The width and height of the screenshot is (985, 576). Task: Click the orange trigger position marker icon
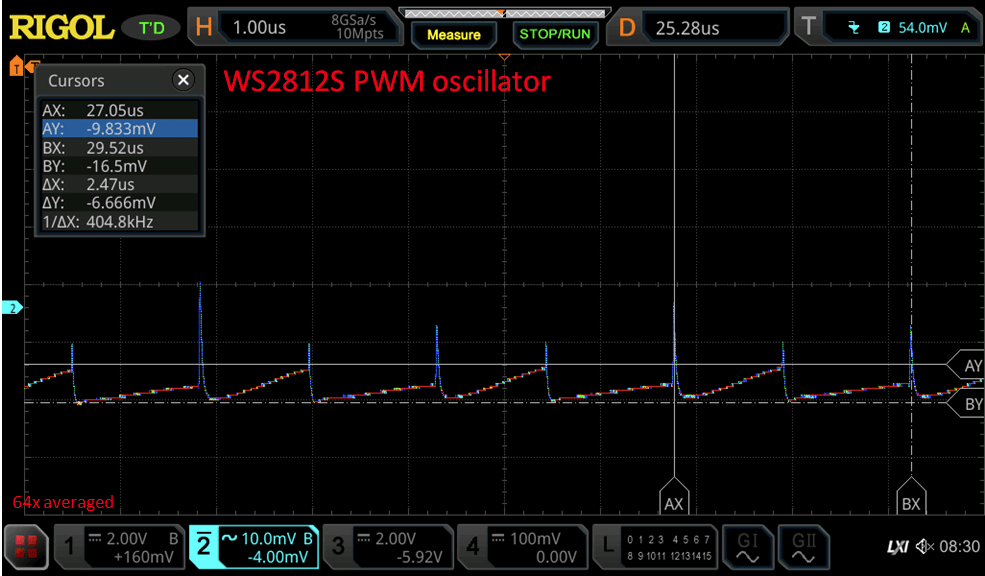point(16,67)
